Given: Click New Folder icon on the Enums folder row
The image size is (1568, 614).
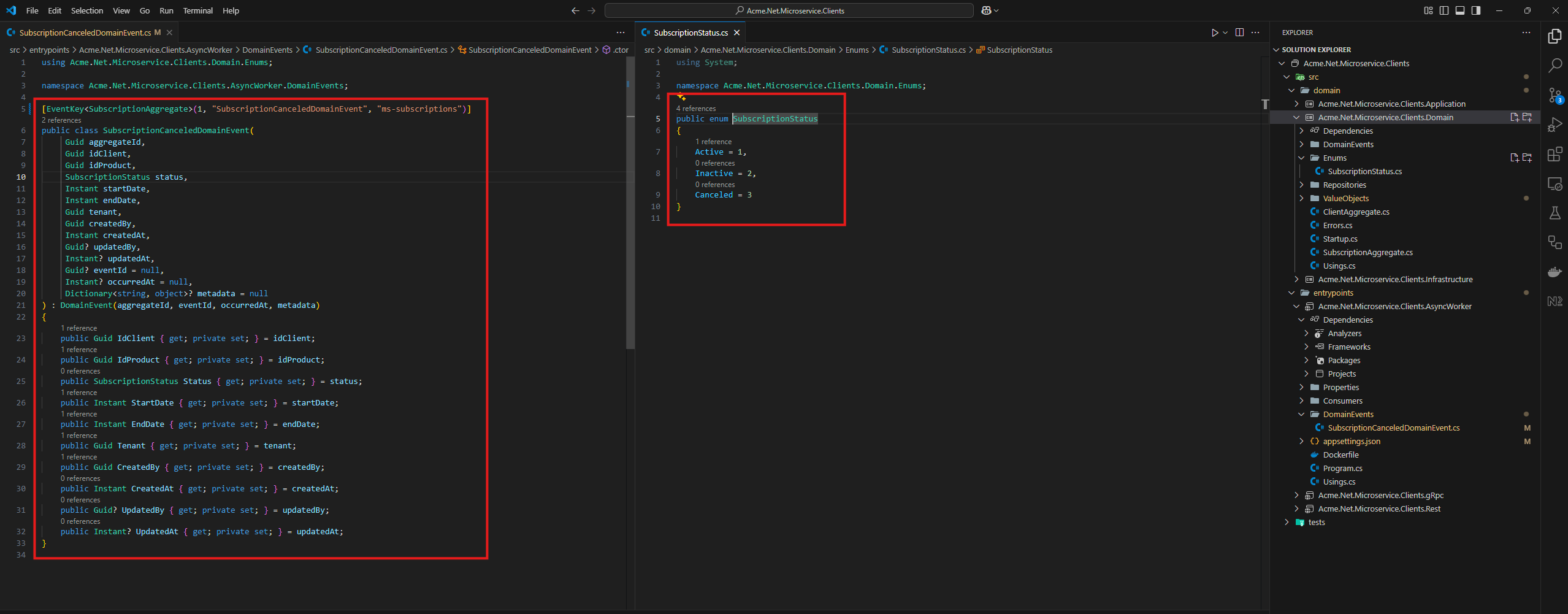Looking at the screenshot, I should click(1527, 158).
